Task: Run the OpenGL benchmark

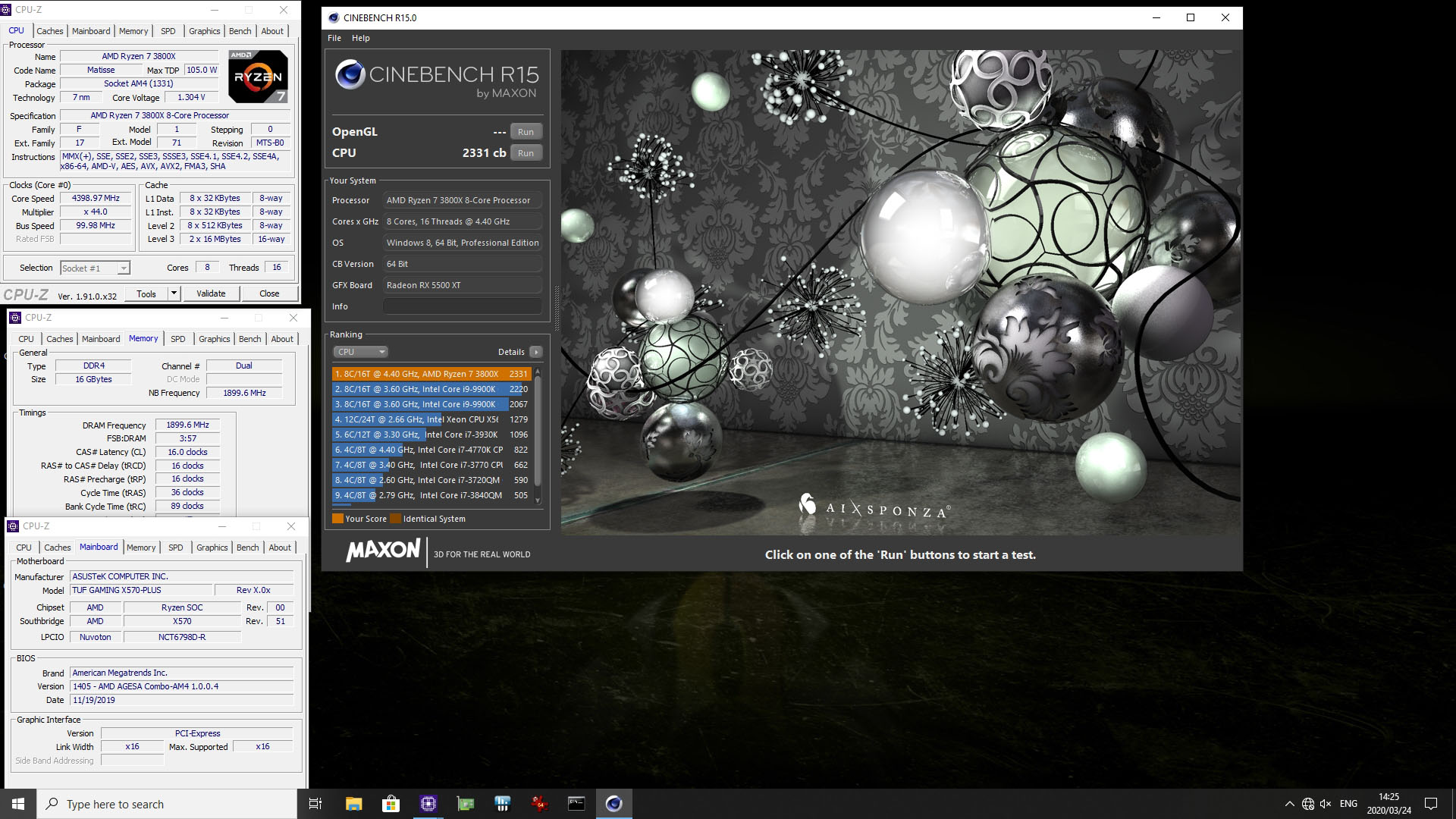Action: point(526,132)
